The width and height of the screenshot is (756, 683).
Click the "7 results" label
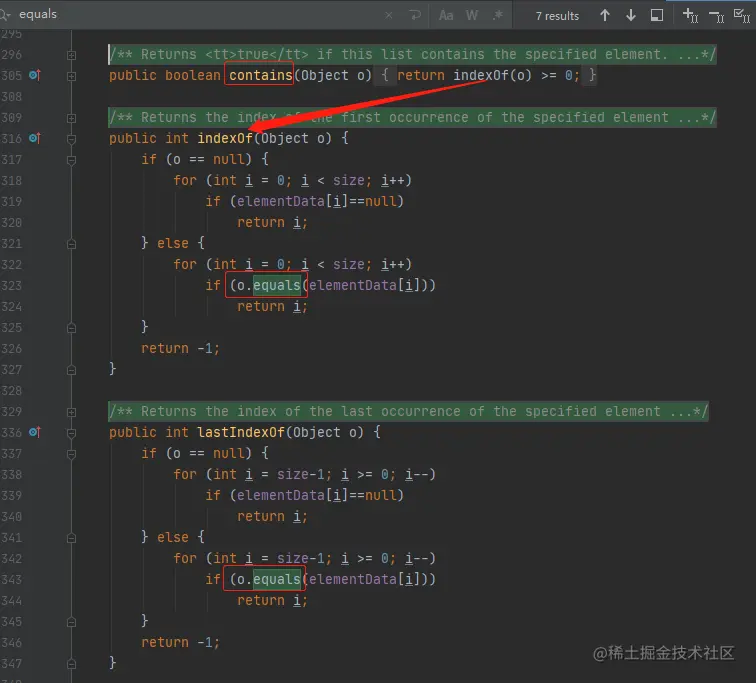click(557, 16)
